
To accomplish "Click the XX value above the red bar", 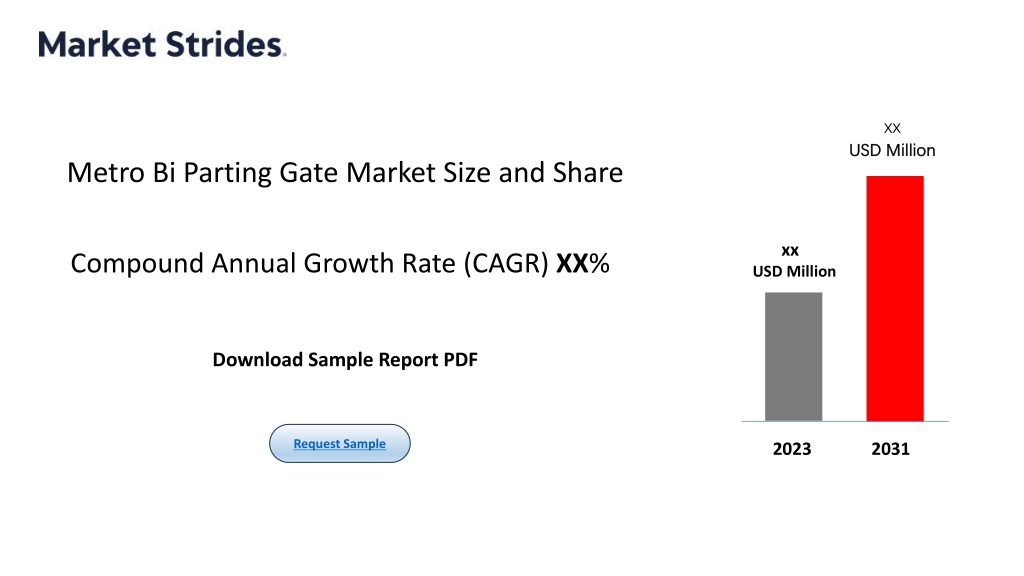I will pyautogui.click(x=892, y=128).
